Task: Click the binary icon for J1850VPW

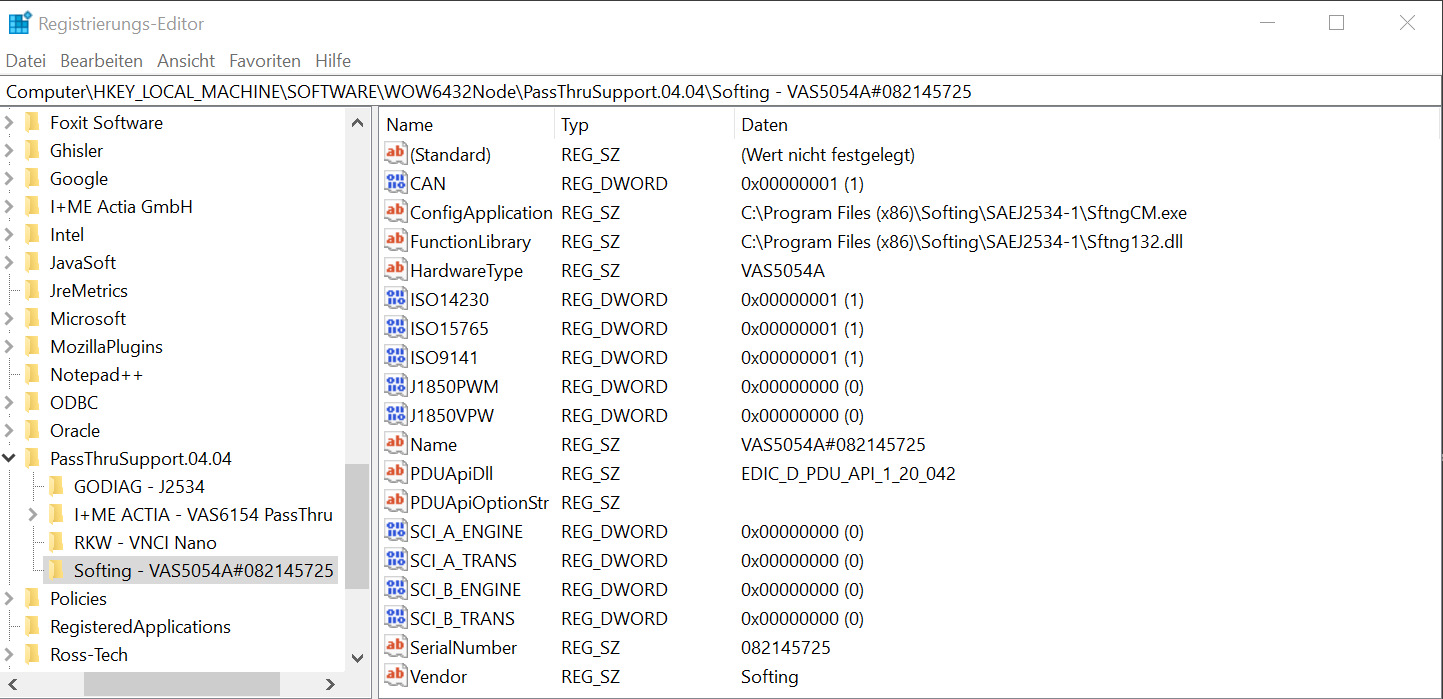Action: [396, 416]
